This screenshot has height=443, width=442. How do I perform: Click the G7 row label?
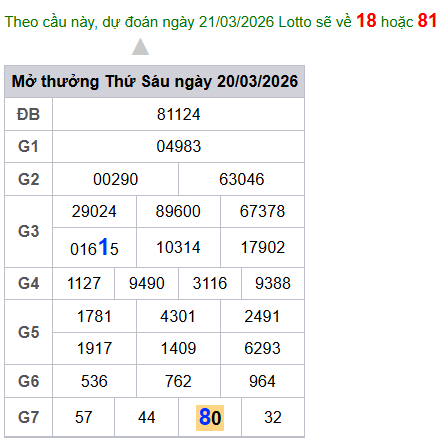coord(29,417)
